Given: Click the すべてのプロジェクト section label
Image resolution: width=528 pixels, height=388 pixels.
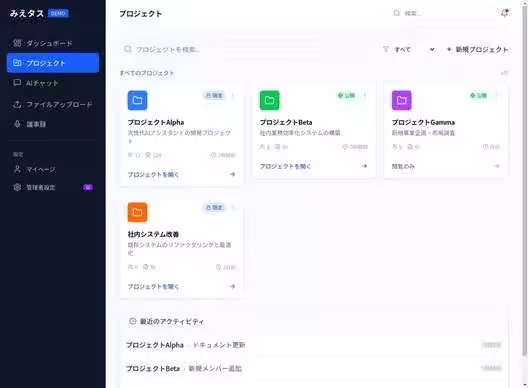Looking at the screenshot, I should [x=147, y=73].
